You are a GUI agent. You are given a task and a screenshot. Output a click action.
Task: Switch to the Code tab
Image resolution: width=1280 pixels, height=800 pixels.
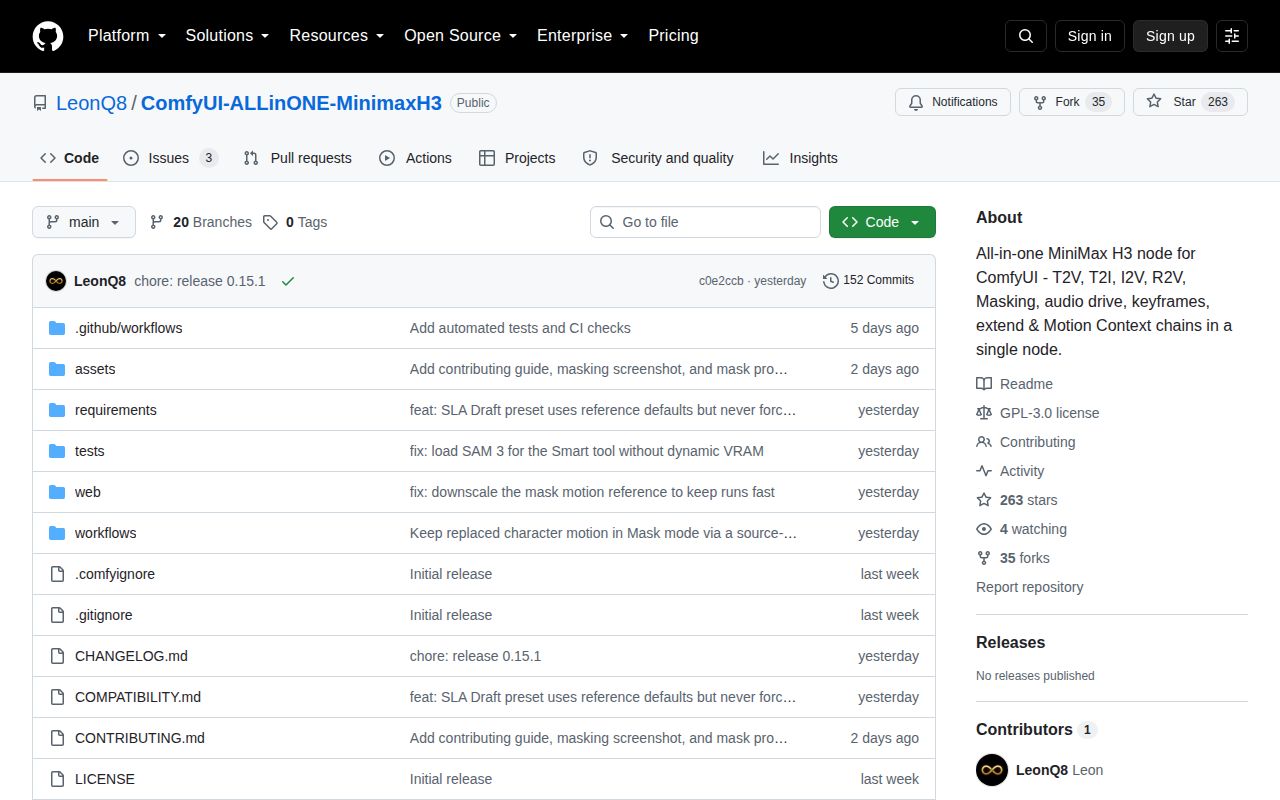tap(70, 158)
